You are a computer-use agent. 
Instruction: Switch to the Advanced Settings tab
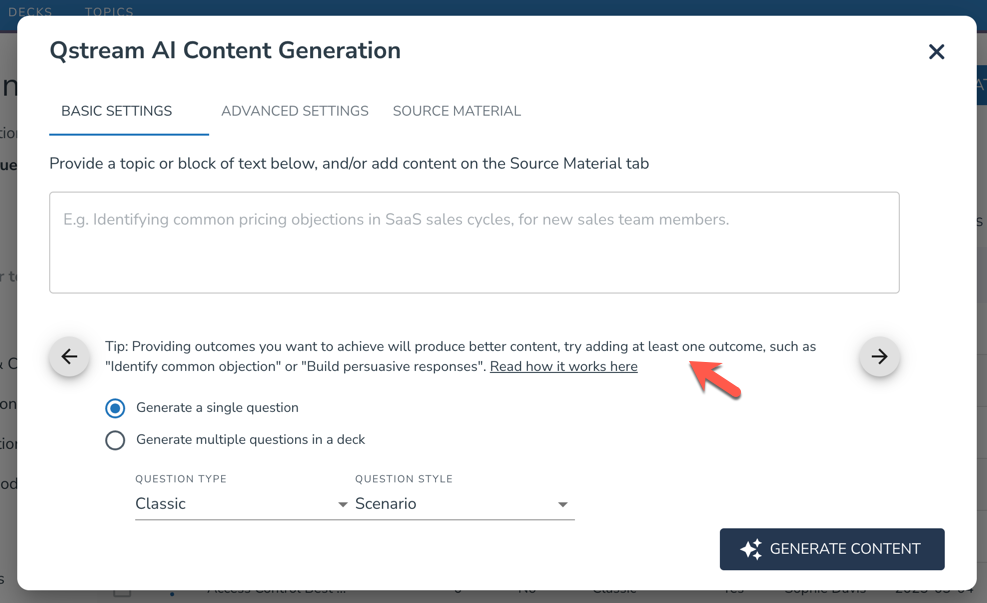click(294, 111)
